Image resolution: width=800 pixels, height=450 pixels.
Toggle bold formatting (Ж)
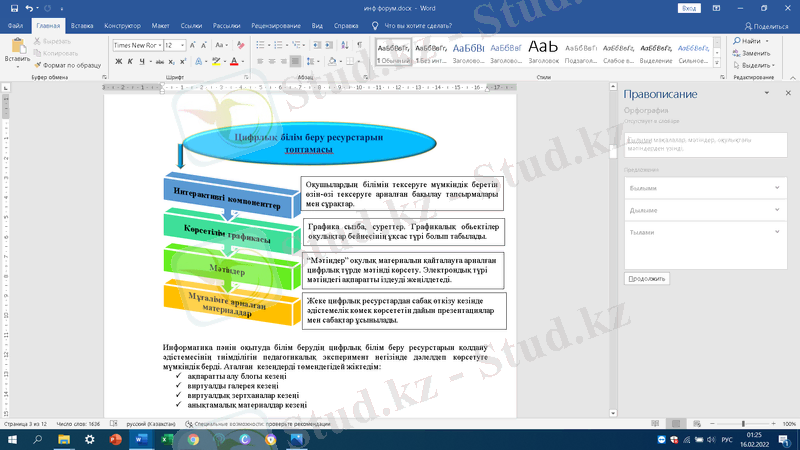click(x=117, y=62)
